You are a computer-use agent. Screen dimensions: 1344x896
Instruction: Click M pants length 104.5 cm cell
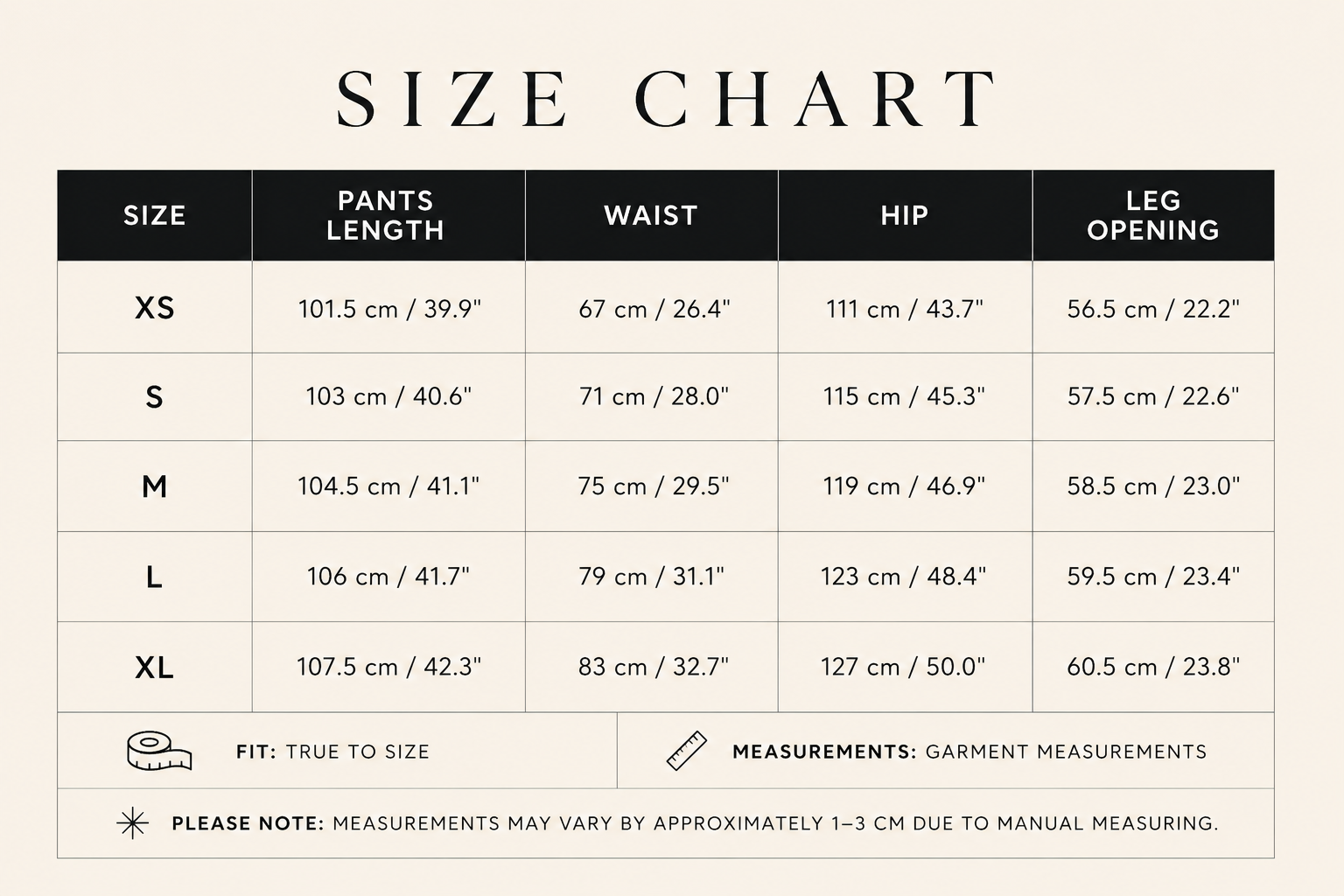click(388, 486)
